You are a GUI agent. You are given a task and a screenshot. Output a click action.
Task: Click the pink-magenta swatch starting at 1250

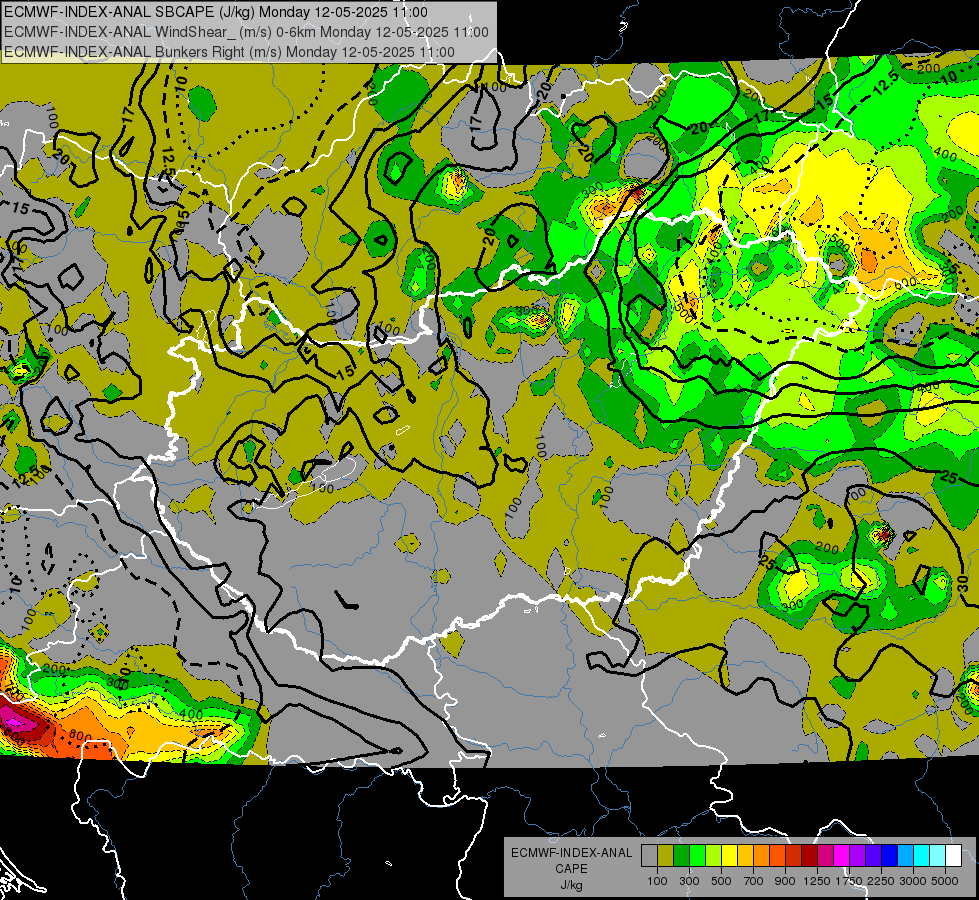(825, 856)
